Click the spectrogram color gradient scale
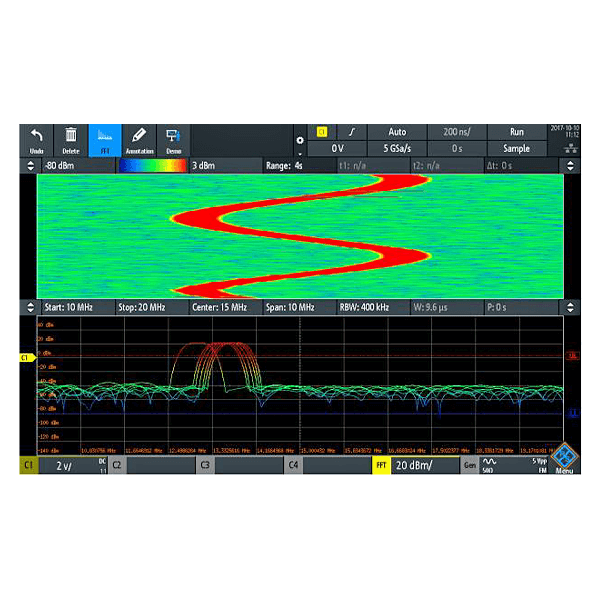 151,165
